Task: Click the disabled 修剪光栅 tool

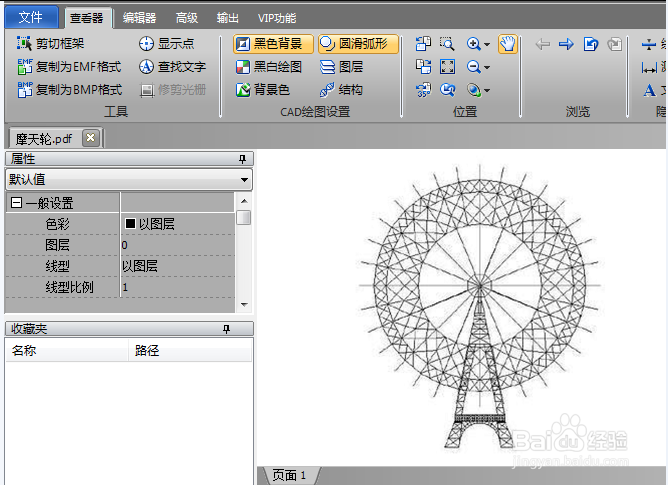Action: pos(173,89)
